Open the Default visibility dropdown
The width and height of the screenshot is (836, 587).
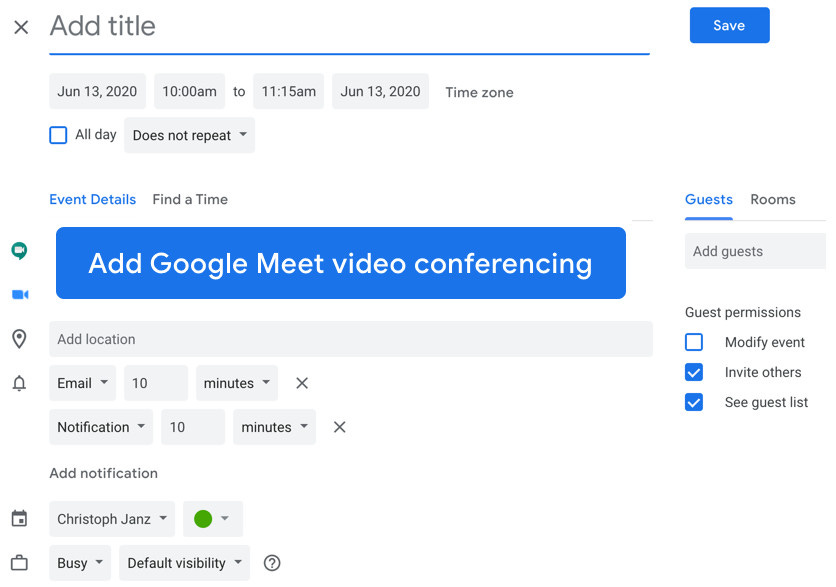[184, 563]
